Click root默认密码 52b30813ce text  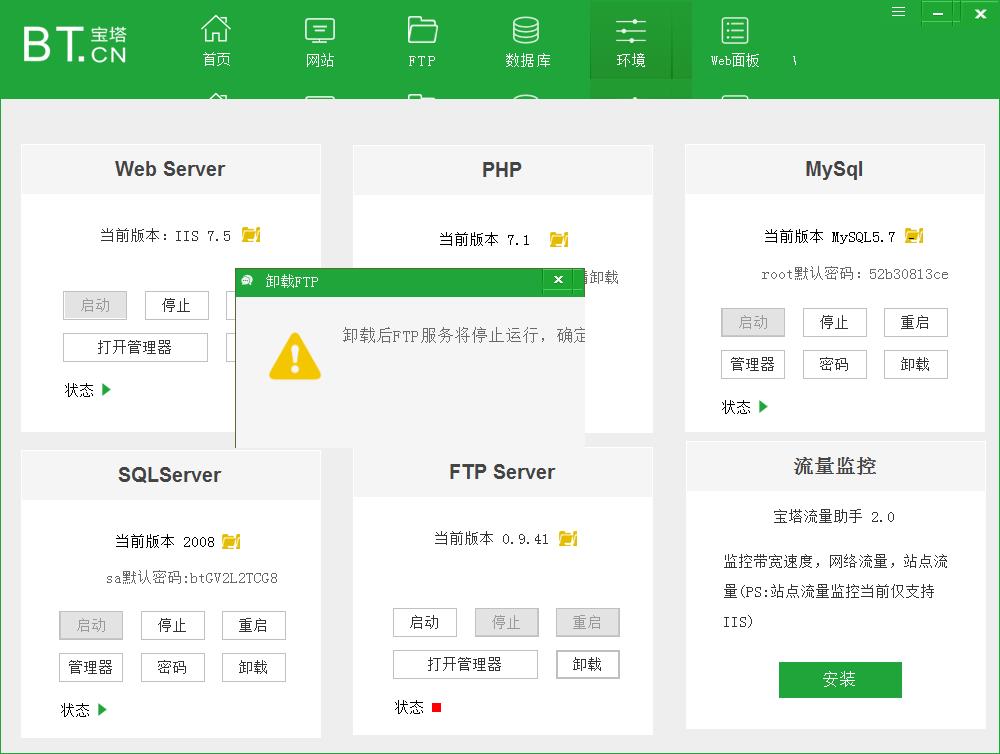(855, 274)
